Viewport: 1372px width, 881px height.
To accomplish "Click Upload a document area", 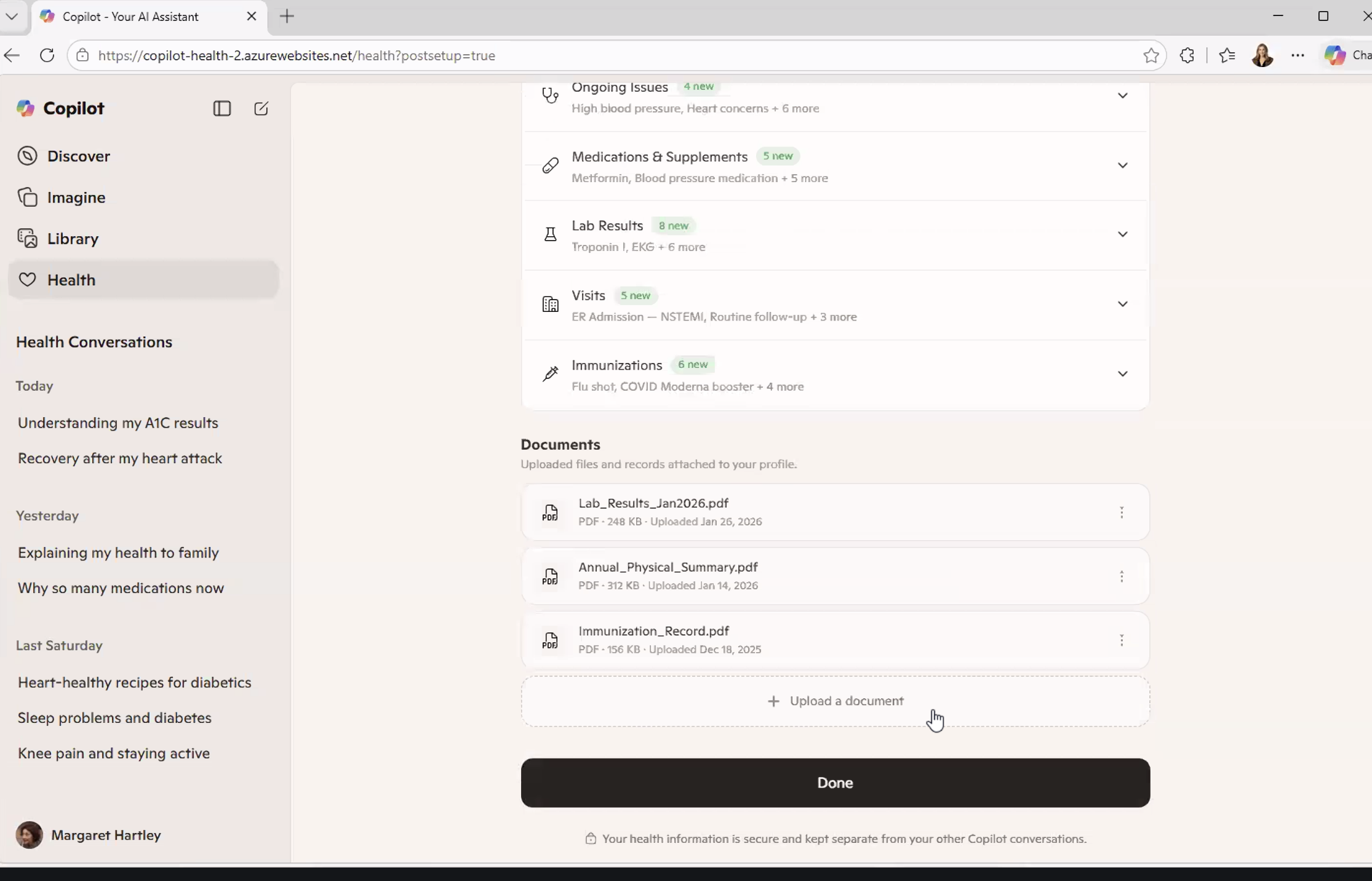I will click(x=835, y=701).
